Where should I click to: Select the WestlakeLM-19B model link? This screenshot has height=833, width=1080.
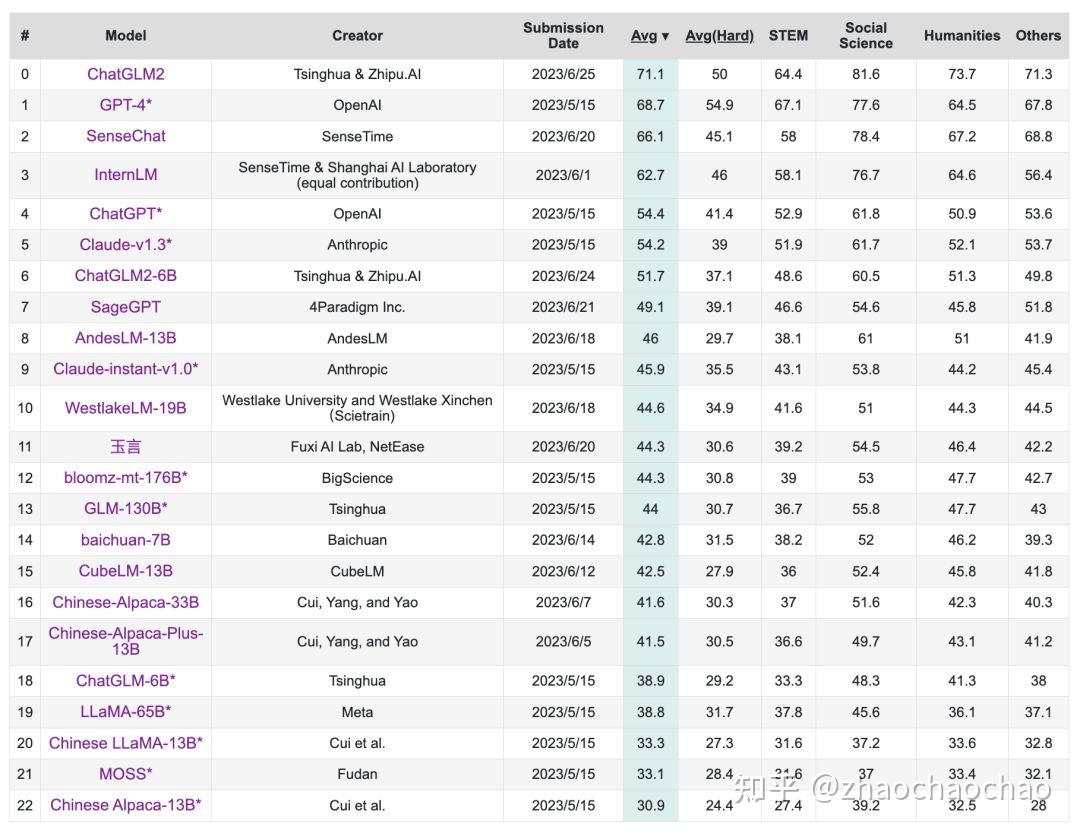pos(125,408)
